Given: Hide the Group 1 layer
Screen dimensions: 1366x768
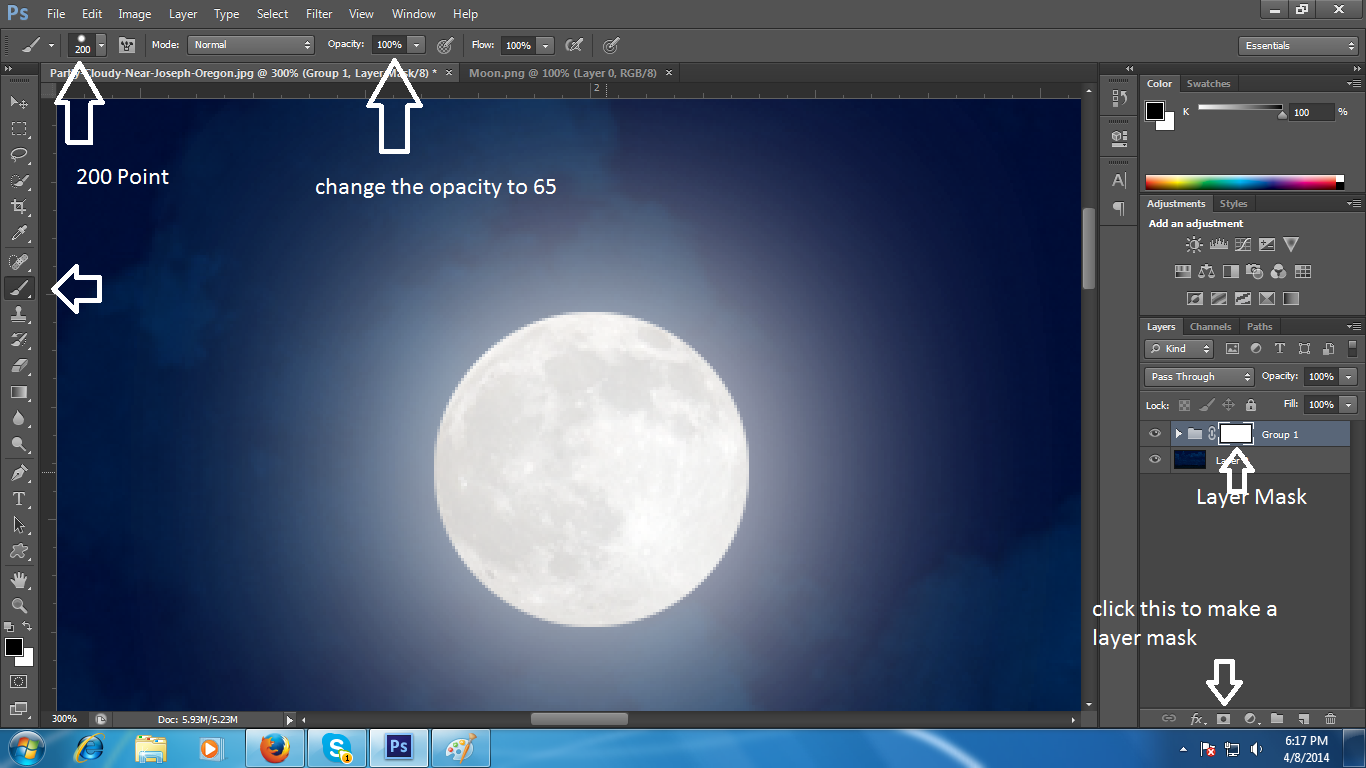Looking at the screenshot, I should [1155, 433].
